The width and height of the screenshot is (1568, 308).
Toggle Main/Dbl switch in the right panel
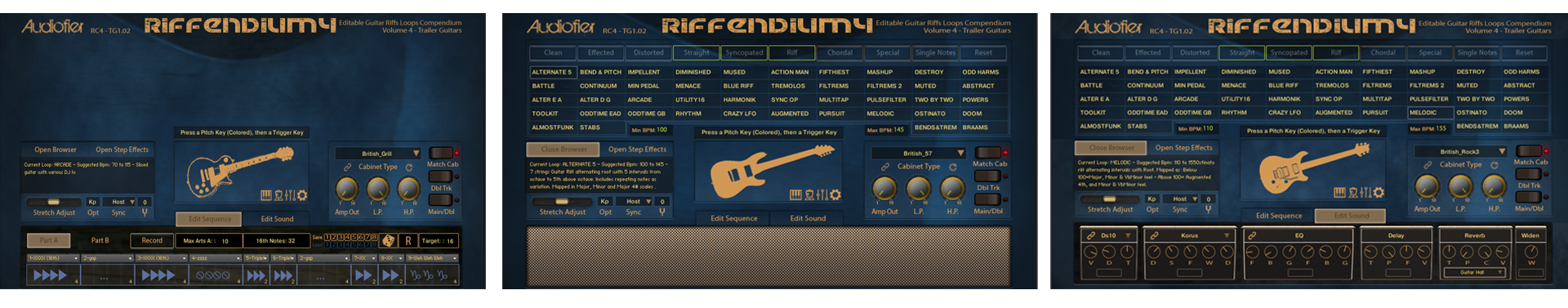1530,198
